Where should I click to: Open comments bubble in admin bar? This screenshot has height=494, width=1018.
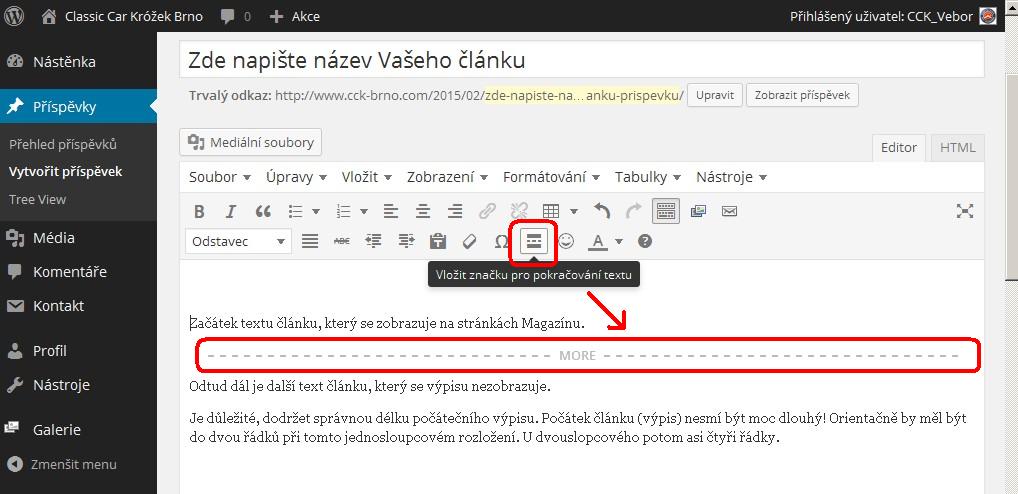click(236, 16)
